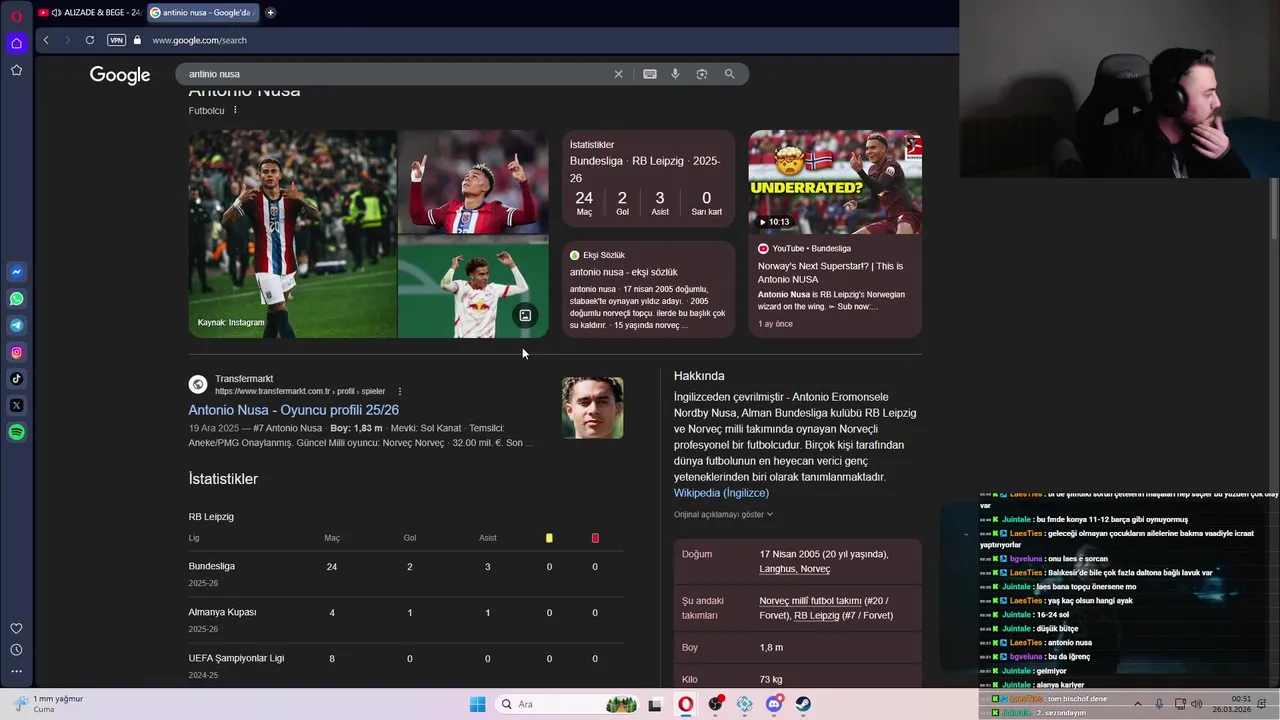Click the red card column header

click(x=595, y=538)
